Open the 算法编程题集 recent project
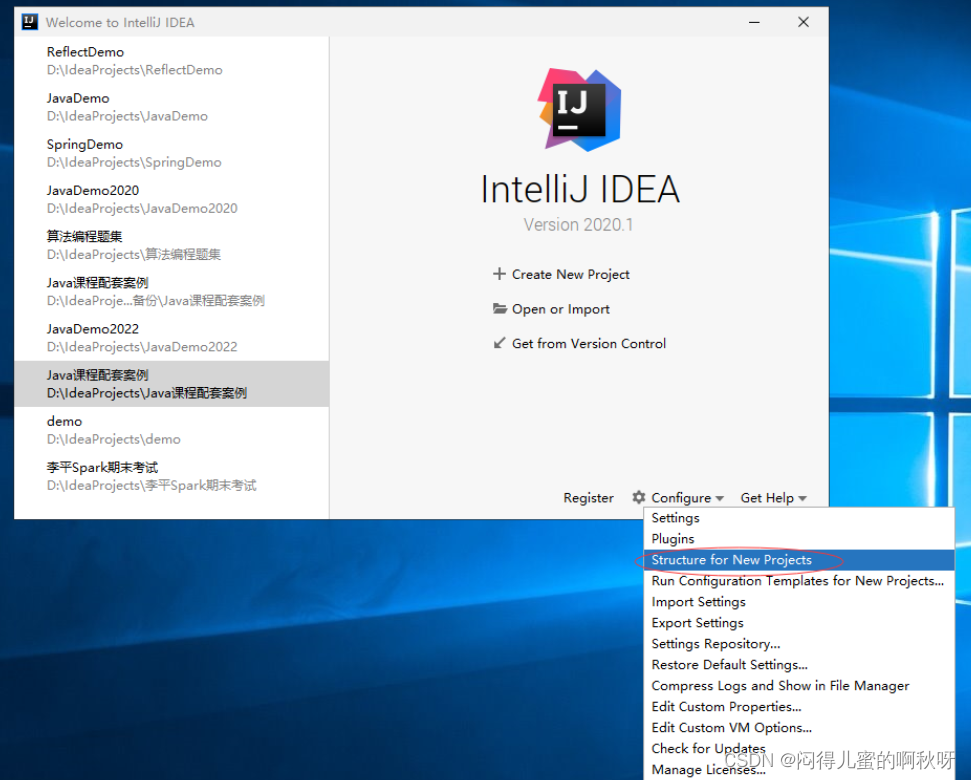This screenshot has width=971, height=780. [172, 245]
